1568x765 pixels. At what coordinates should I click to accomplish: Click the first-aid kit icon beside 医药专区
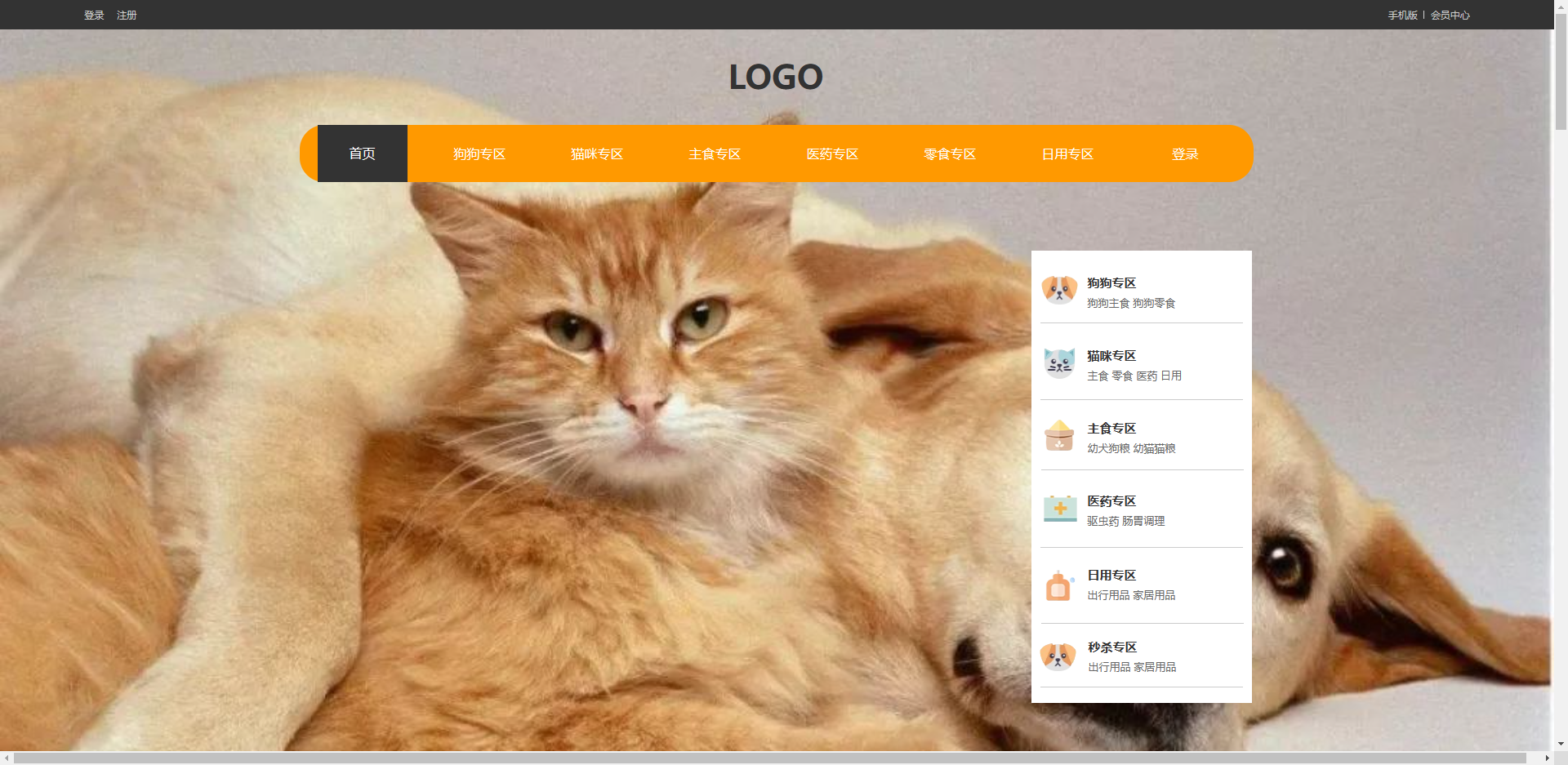1060,508
